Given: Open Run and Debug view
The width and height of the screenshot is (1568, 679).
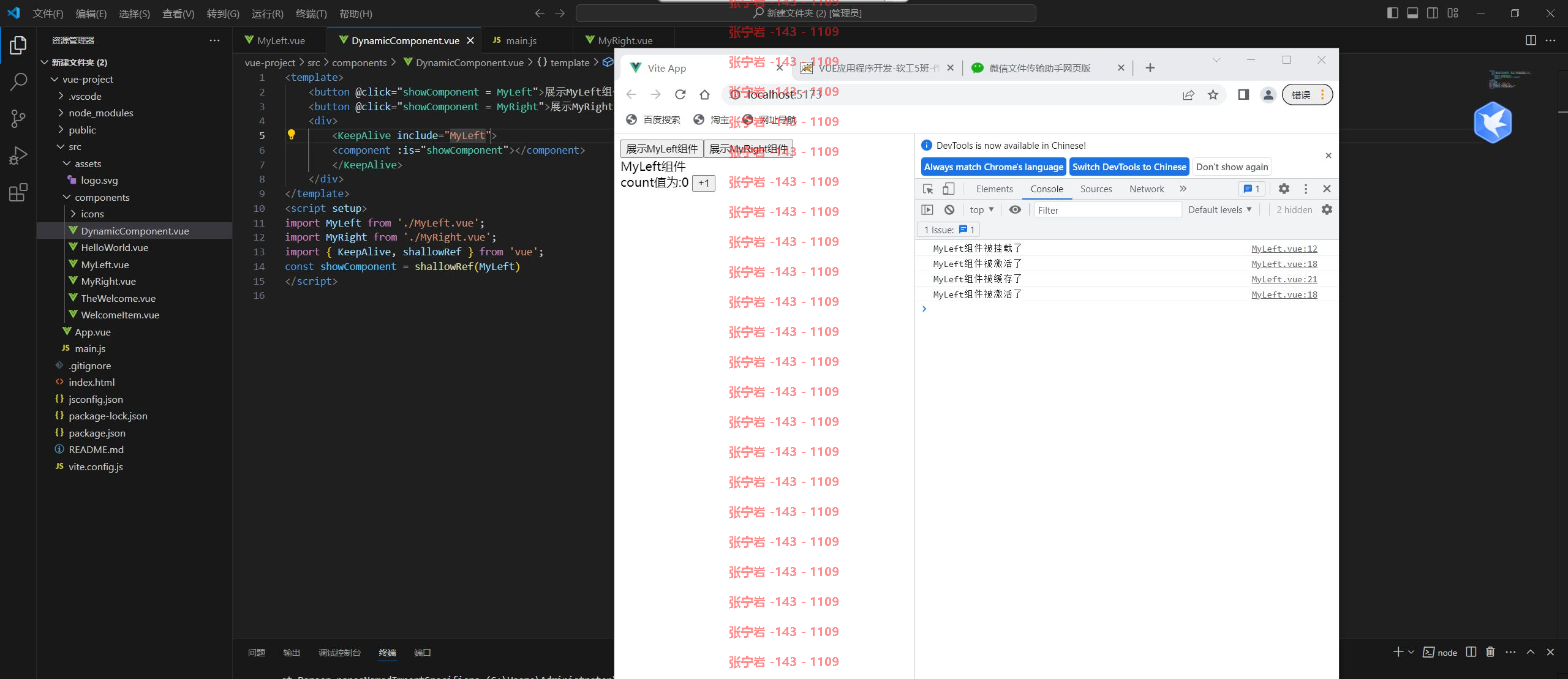Looking at the screenshot, I should point(18,156).
